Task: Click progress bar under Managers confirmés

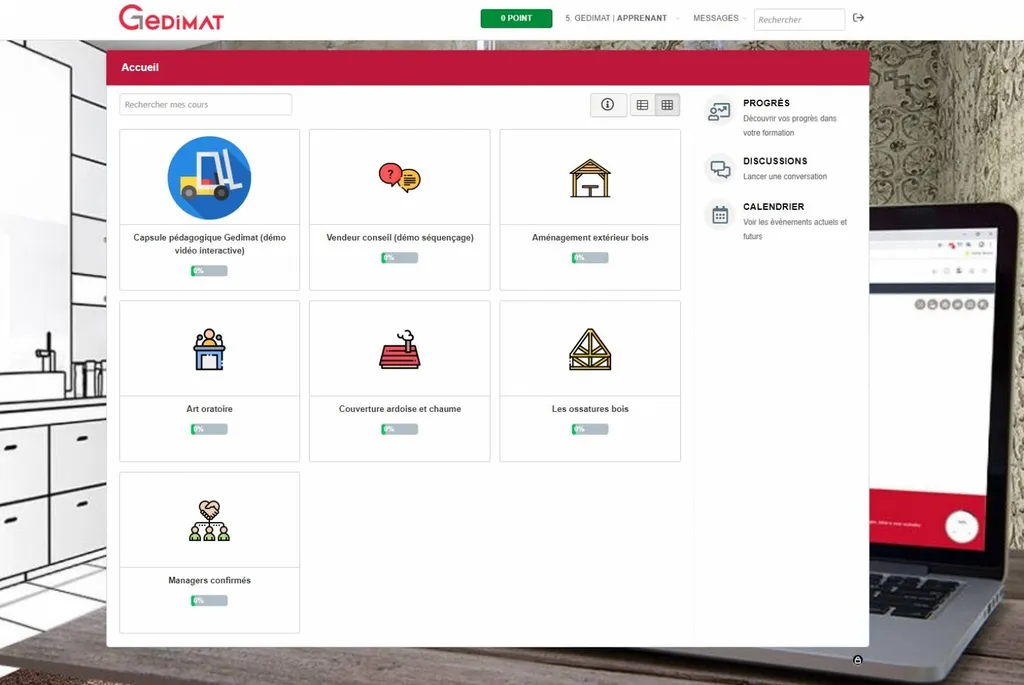Action: pos(209,601)
